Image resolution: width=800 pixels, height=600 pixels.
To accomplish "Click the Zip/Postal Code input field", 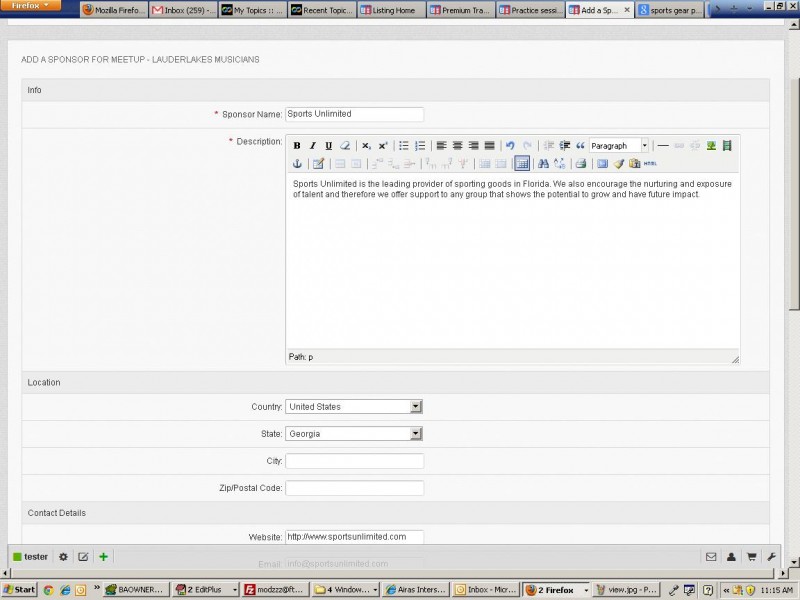I will tap(354, 488).
